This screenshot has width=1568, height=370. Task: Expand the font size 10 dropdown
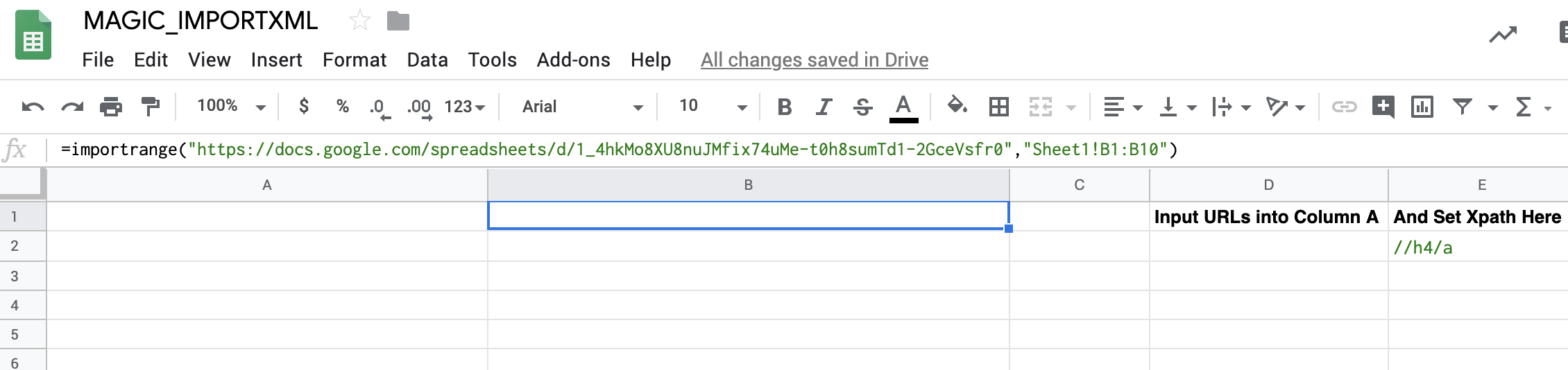713,106
